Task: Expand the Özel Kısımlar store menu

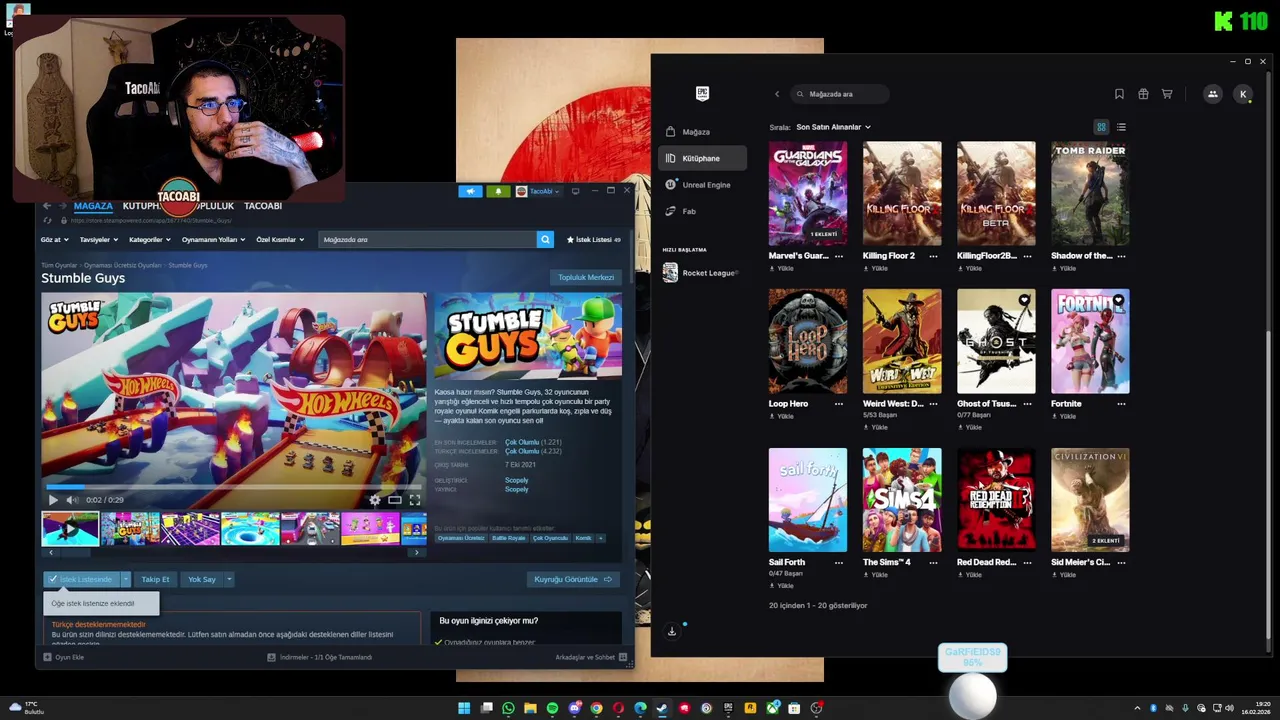Action: 280,240
